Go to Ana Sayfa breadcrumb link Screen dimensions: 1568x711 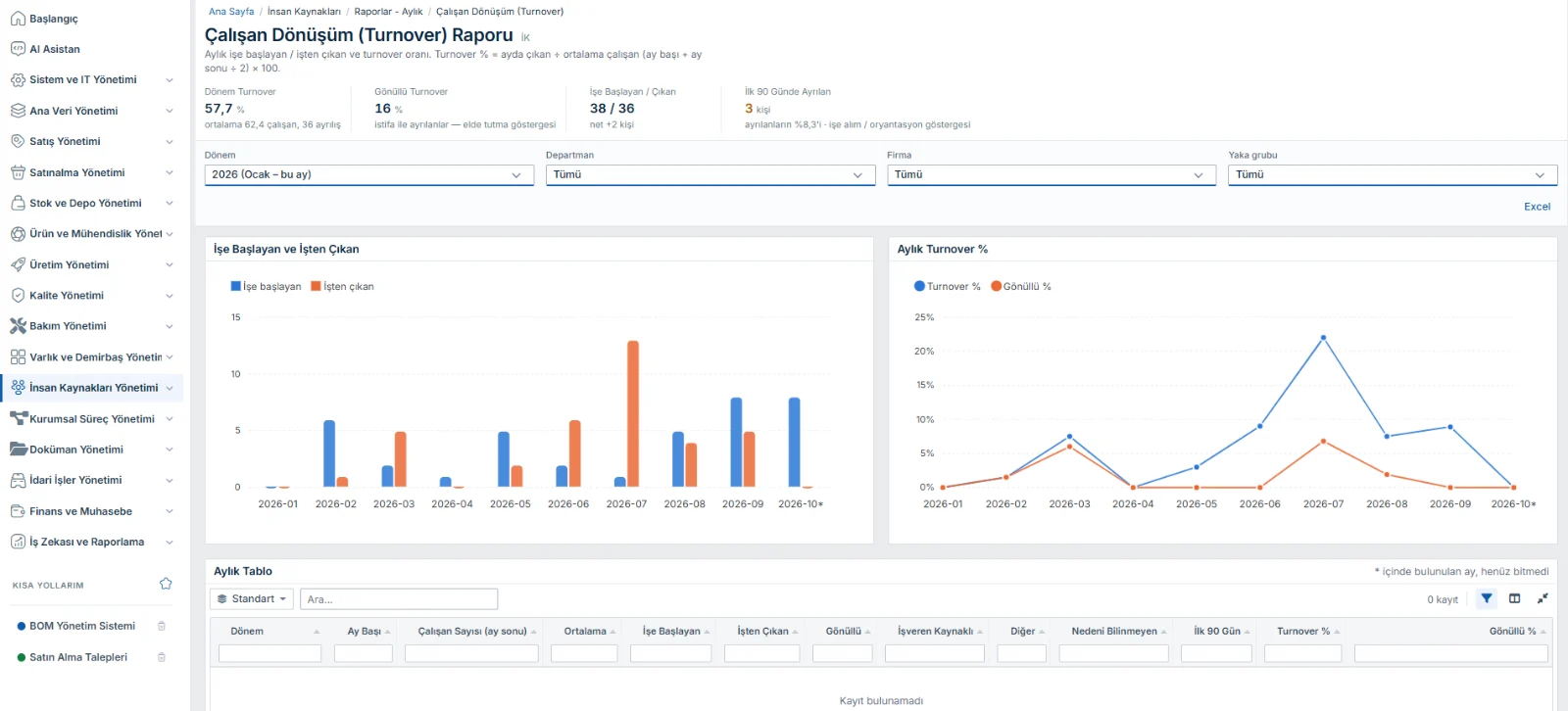231,12
